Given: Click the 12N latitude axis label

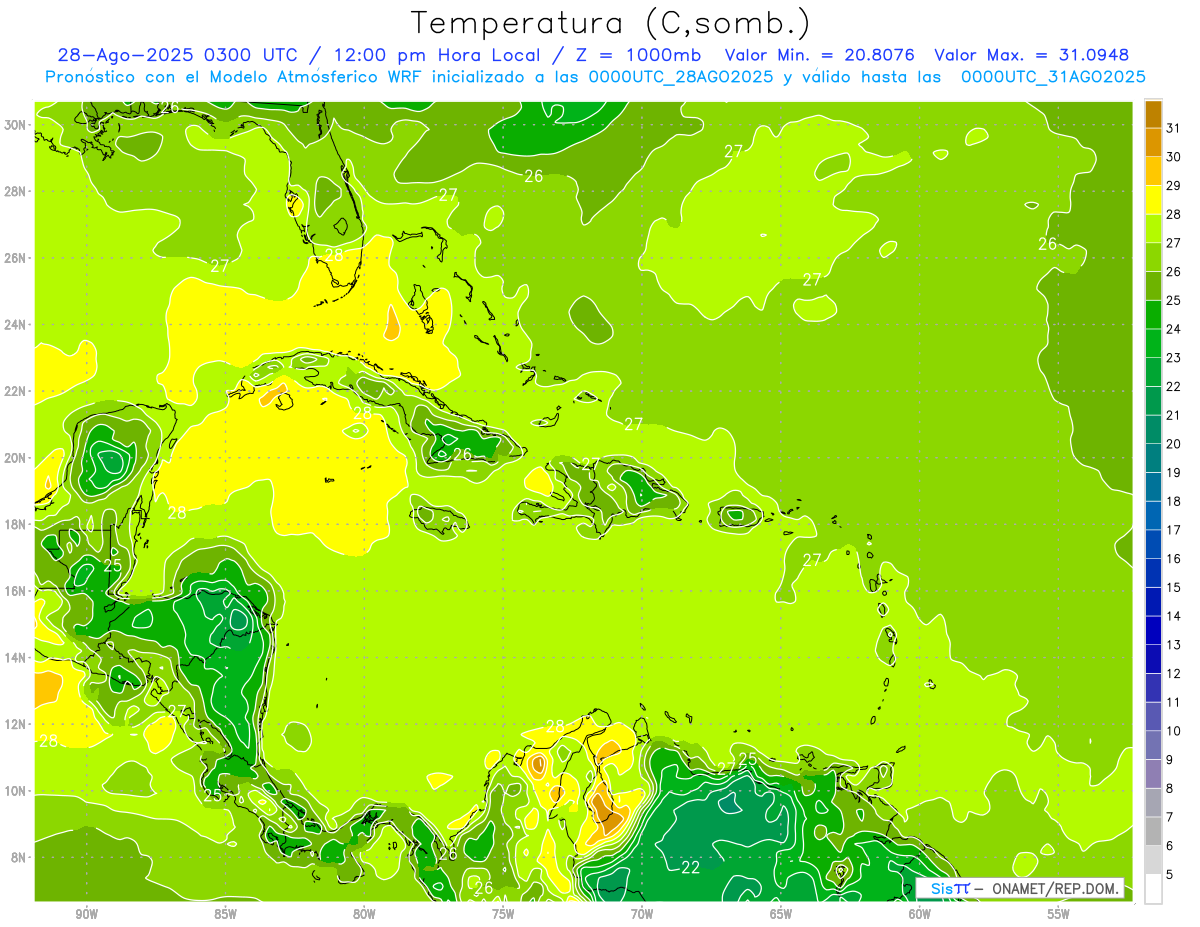Looking at the screenshot, I should coord(15,724).
